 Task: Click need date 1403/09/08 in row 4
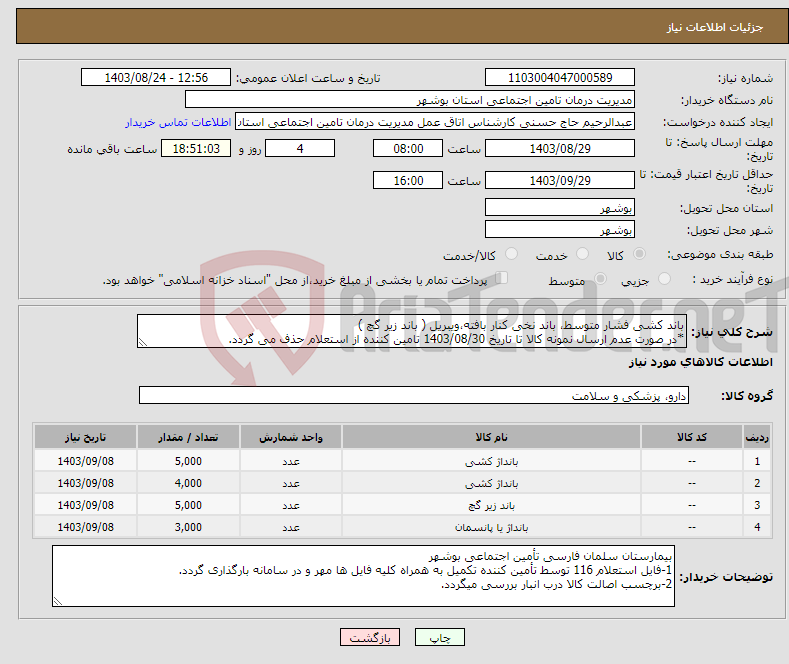pyautogui.click(x=86, y=527)
